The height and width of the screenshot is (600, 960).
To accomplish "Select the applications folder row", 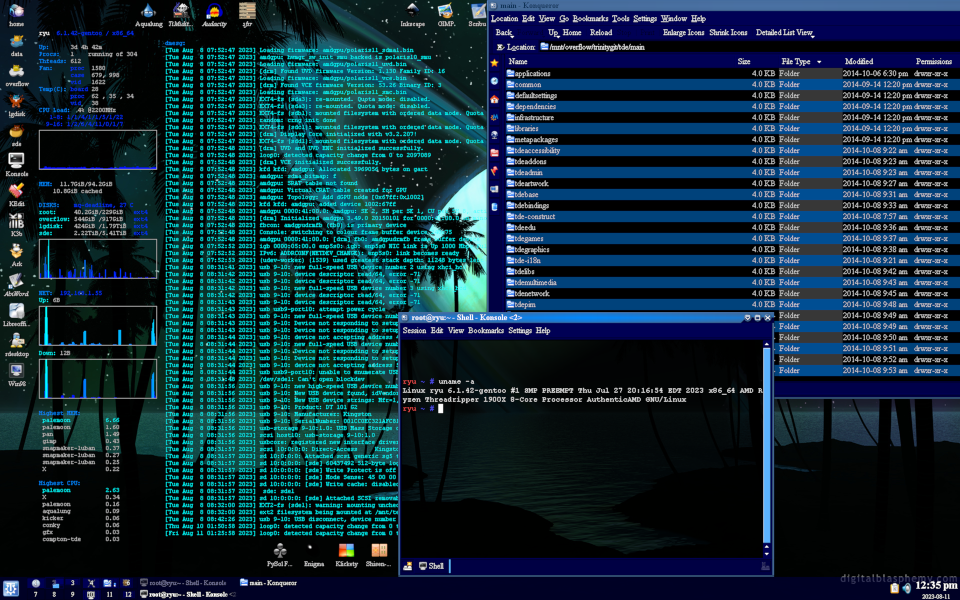I will tap(732, 73).
